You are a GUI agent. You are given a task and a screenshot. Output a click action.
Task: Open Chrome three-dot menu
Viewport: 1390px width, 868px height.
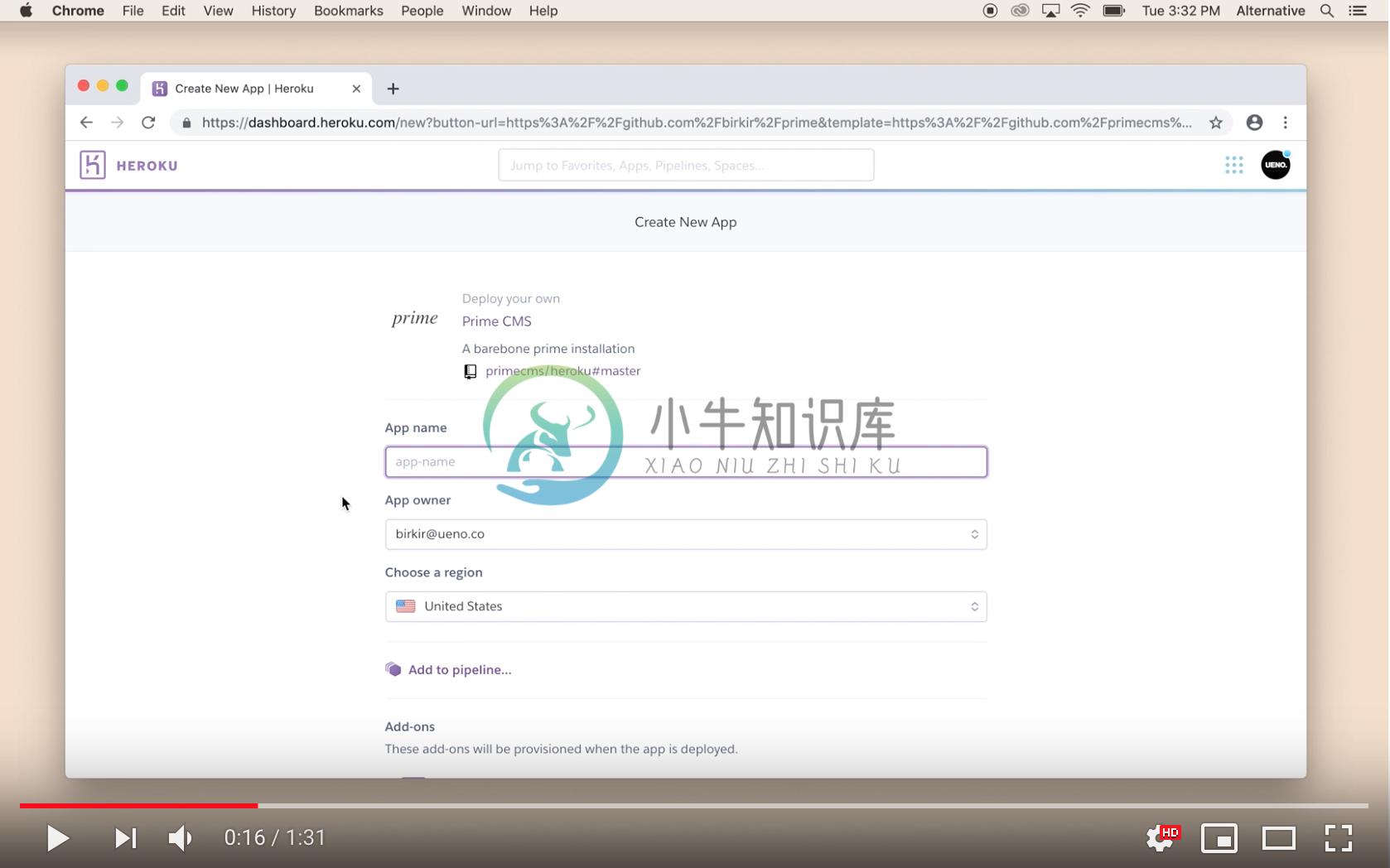coord(1285,123)
